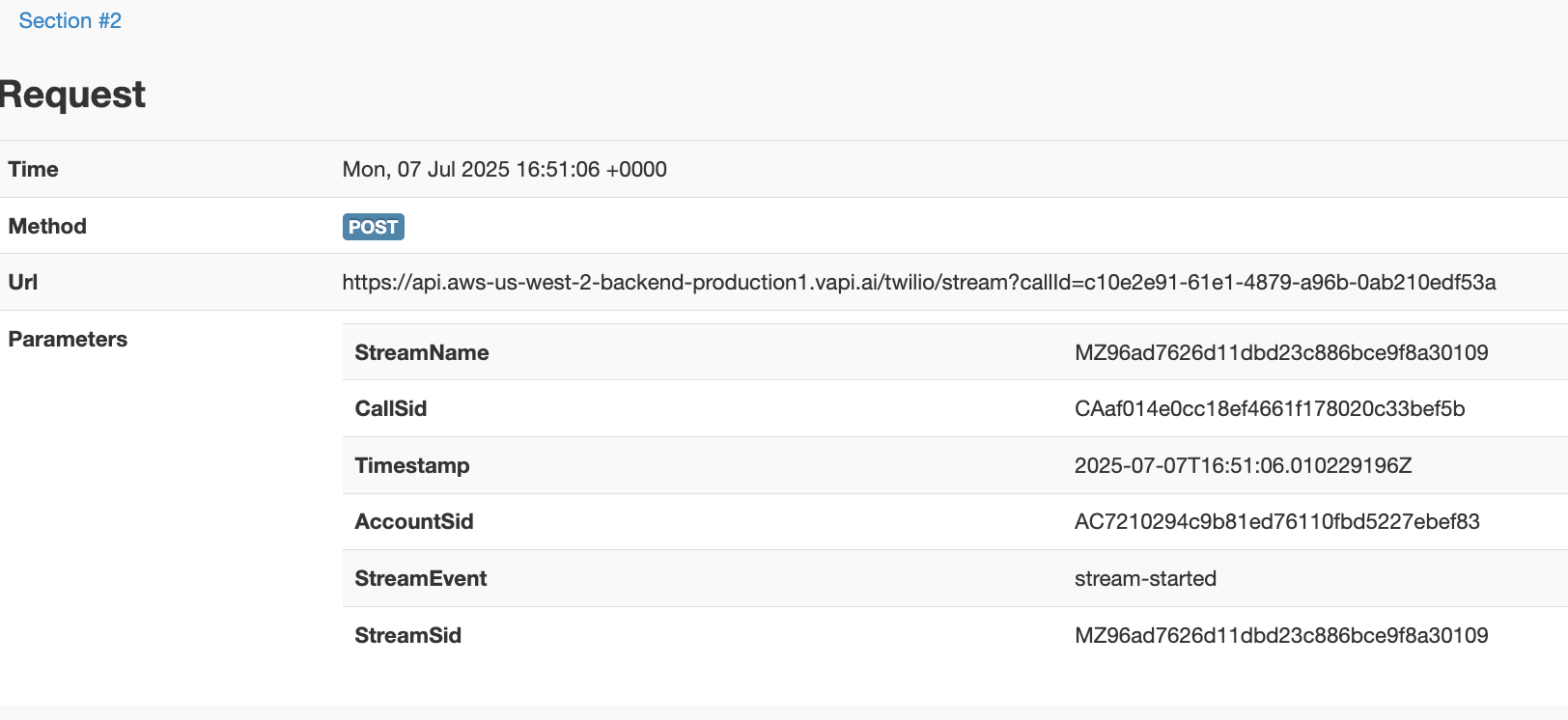Click the stream-started event value

click(x=1145, y=579)
